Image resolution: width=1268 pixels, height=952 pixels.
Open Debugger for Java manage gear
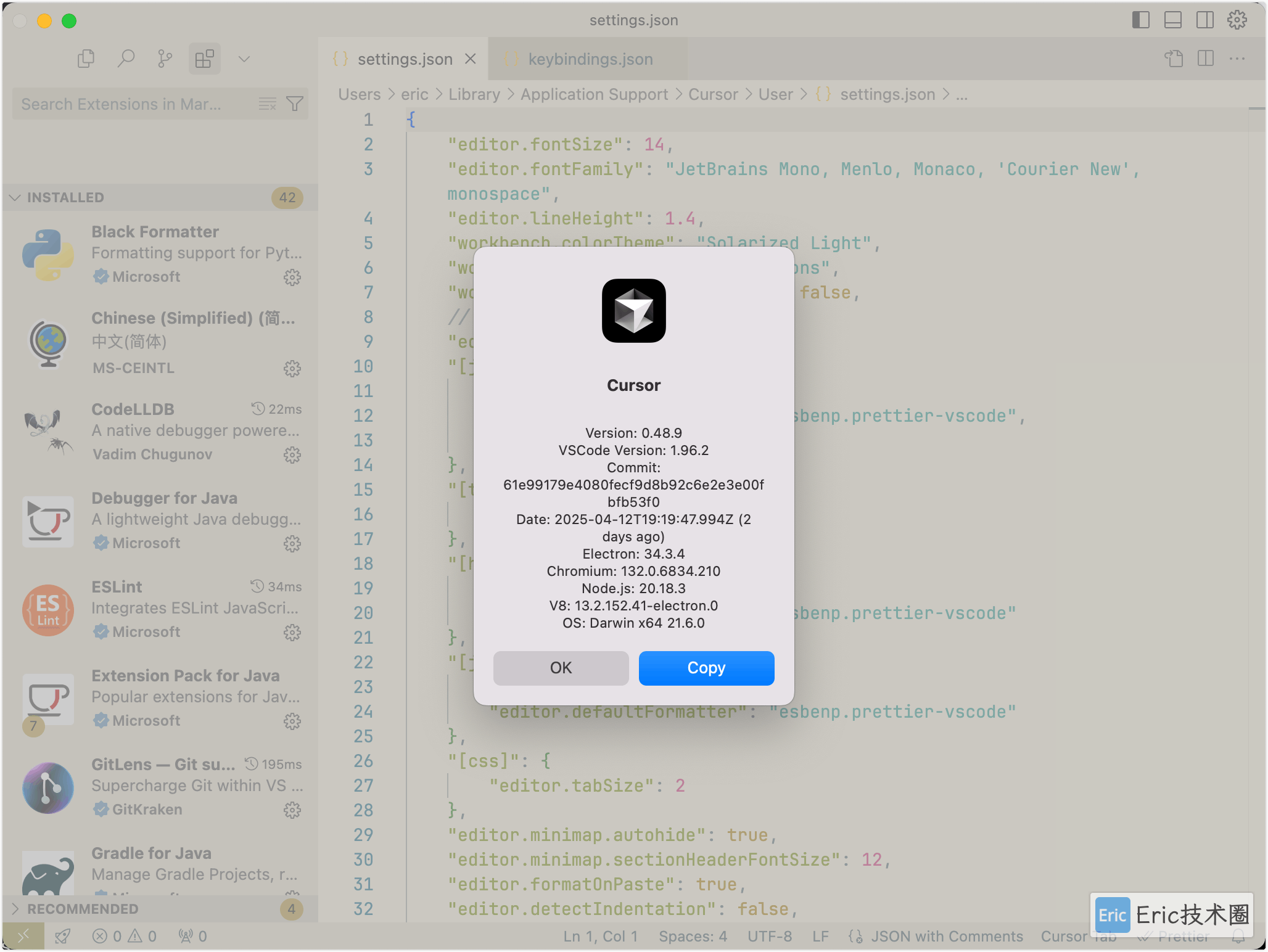(292, 544)
